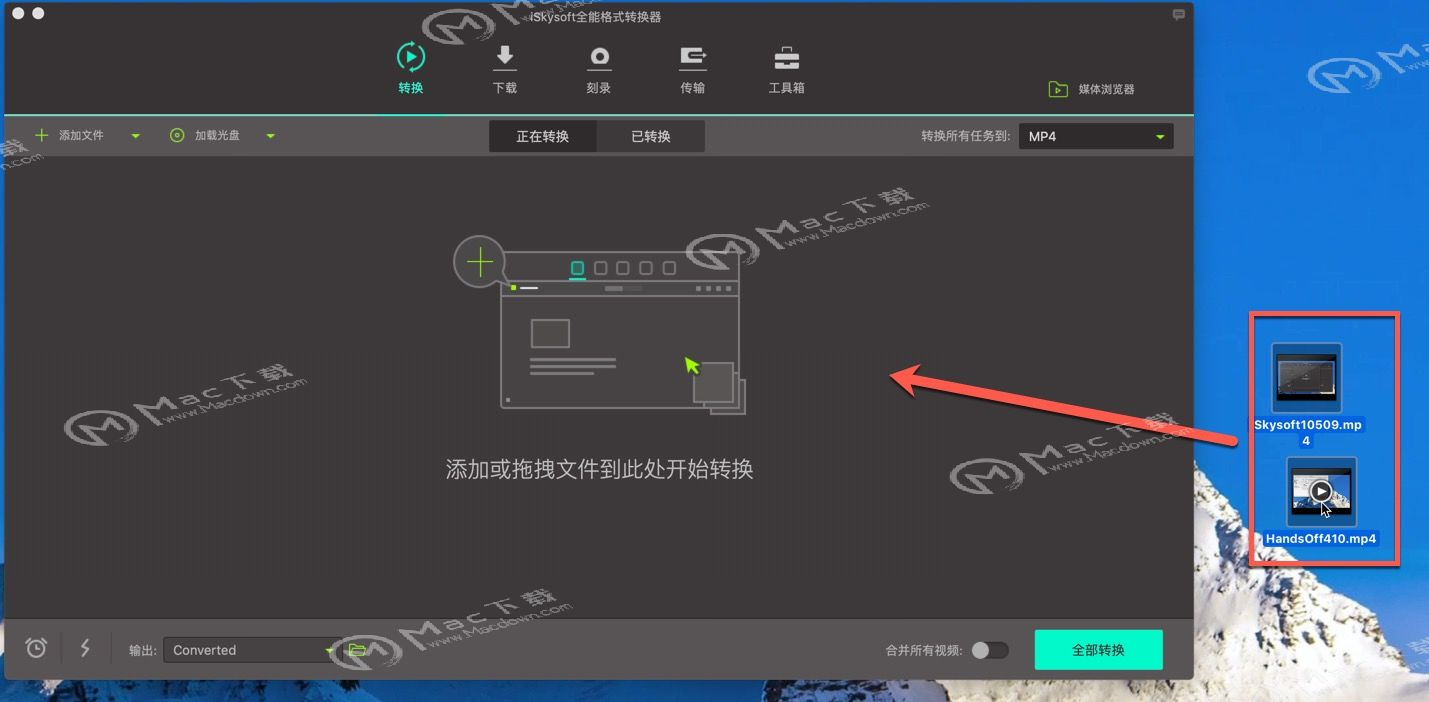Open the media browser (媒体浏览器)
The image size is (1429, 702).
pos(1091,89)
